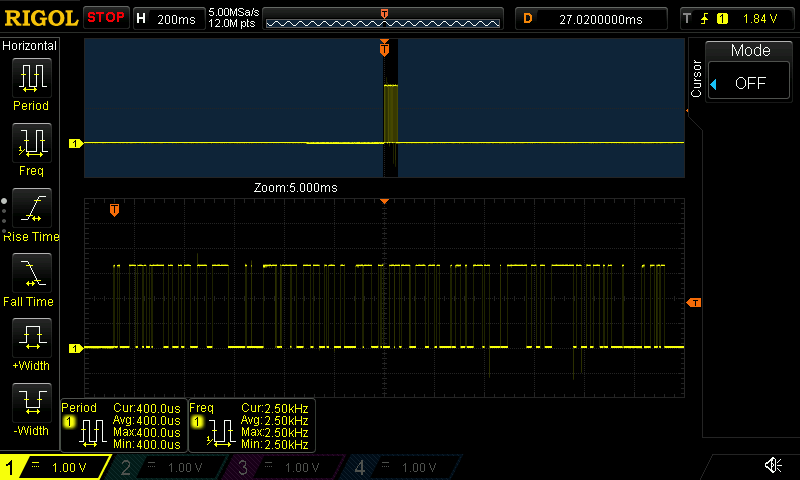Enable channel 4 tab
Viewport: 800px width, 480px height.
point(403,467)
